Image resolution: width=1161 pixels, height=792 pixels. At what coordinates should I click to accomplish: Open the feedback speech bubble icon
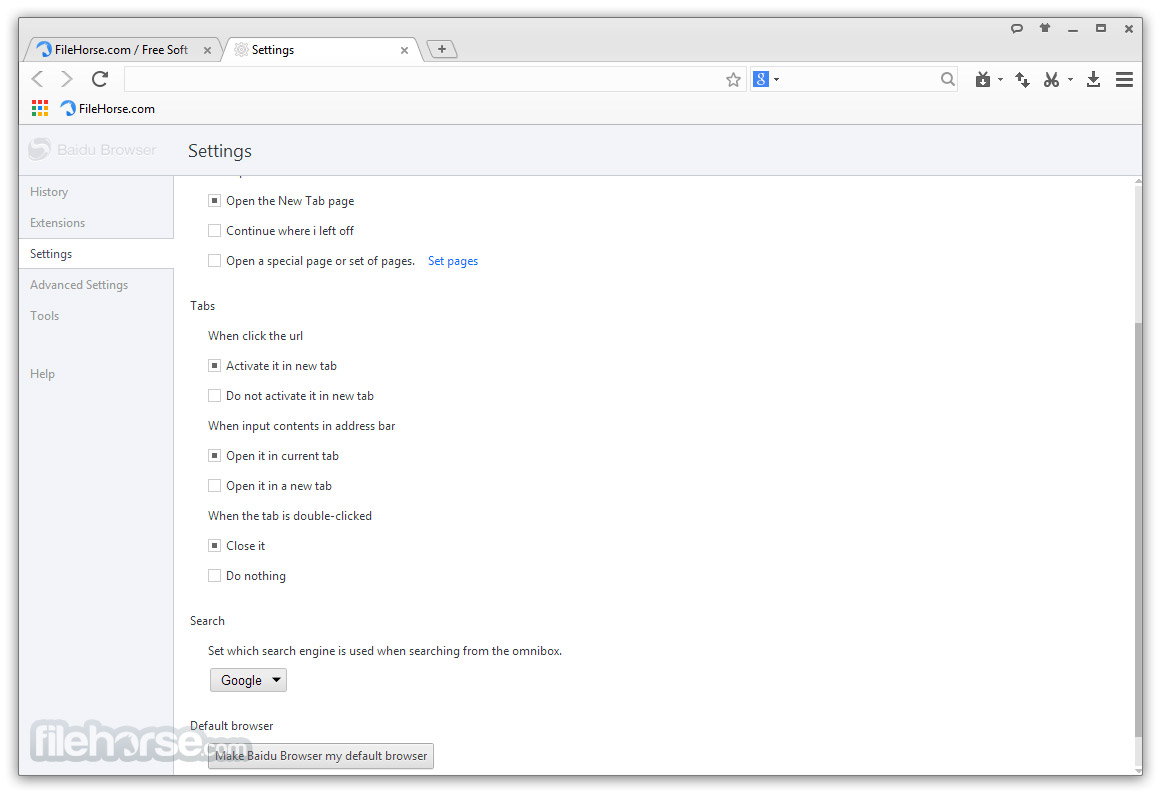[x=1017, y=29]
